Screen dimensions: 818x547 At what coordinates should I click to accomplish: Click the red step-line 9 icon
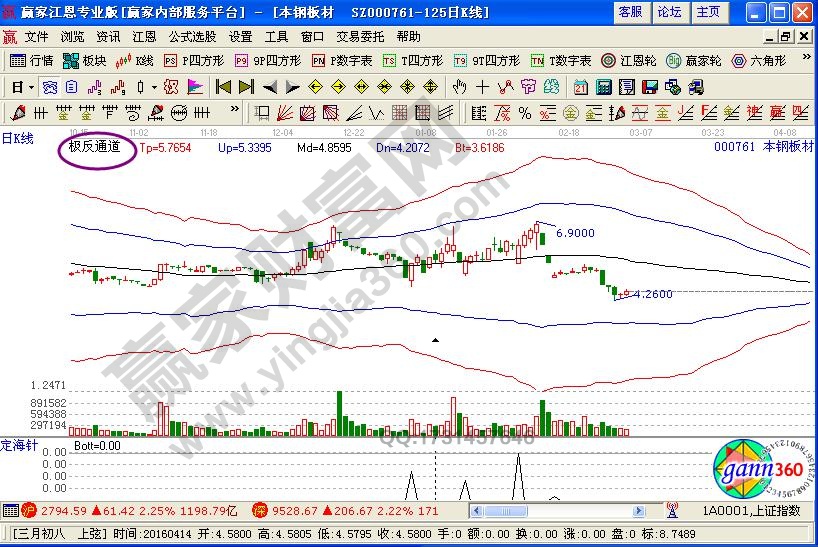point(117,87)
